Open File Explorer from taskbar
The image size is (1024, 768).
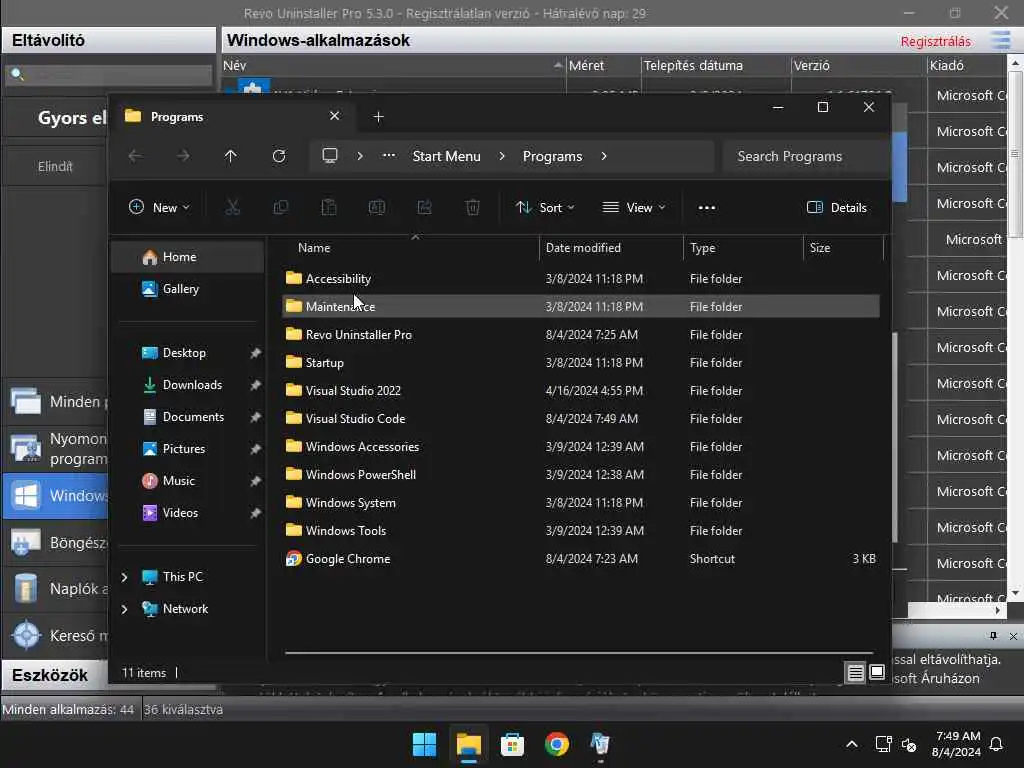tap(469, 744)
